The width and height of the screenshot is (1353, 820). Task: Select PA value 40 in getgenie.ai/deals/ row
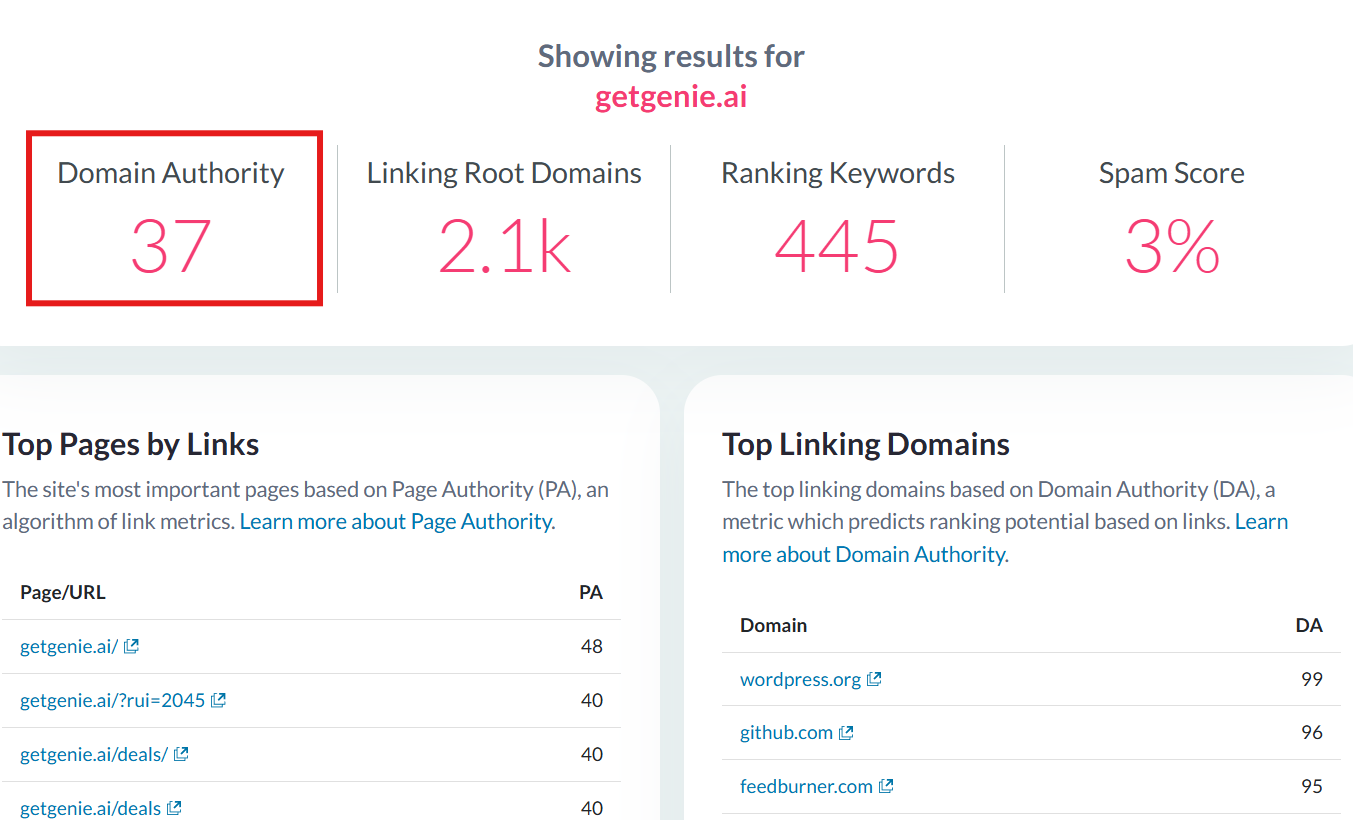pos(592,754)
